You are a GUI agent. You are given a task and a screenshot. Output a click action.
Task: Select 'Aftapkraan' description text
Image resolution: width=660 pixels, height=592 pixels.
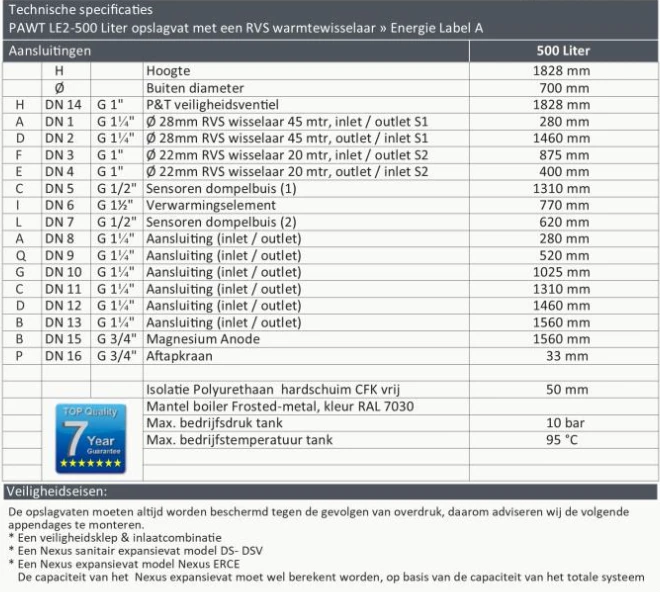[x=179, y=356]
